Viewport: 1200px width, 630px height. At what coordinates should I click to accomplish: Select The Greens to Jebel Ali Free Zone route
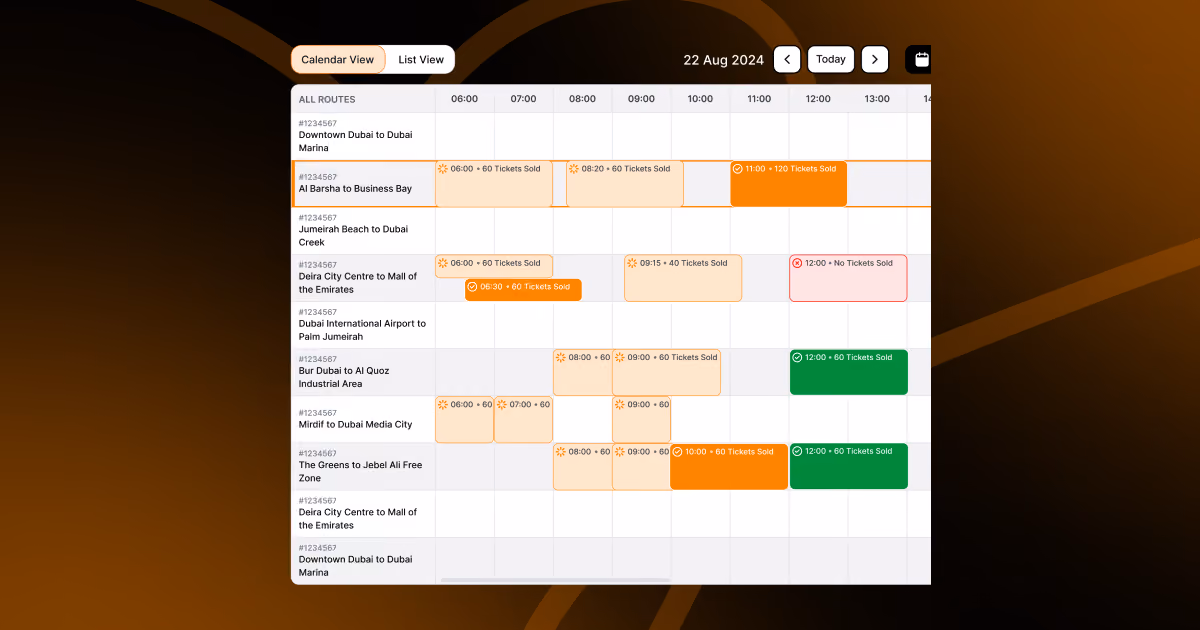(363, 466)
